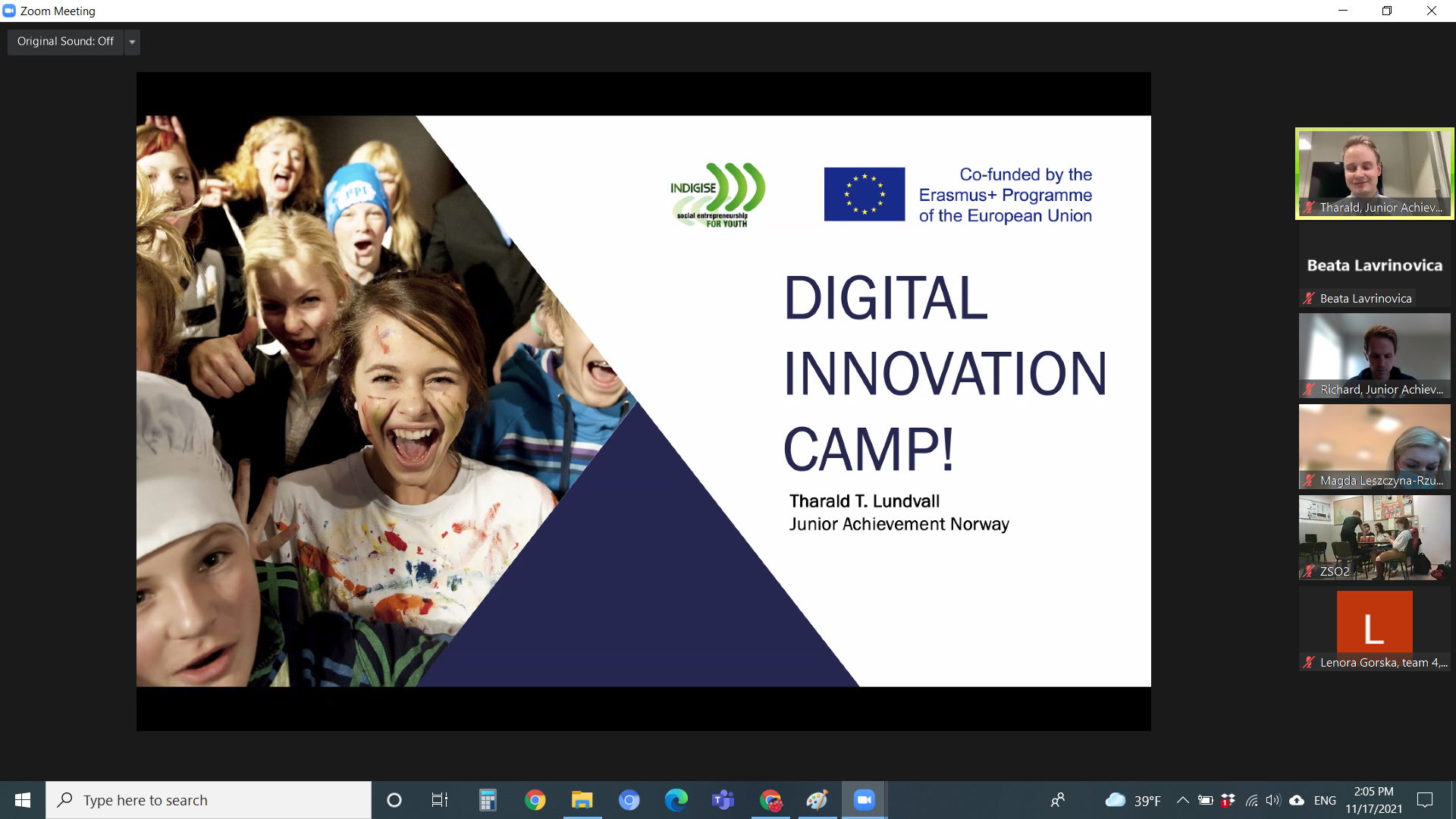The height and width of the screenshot is (819, 1456).
Task: Open the Windows Start menu
Action: (23, 800)
